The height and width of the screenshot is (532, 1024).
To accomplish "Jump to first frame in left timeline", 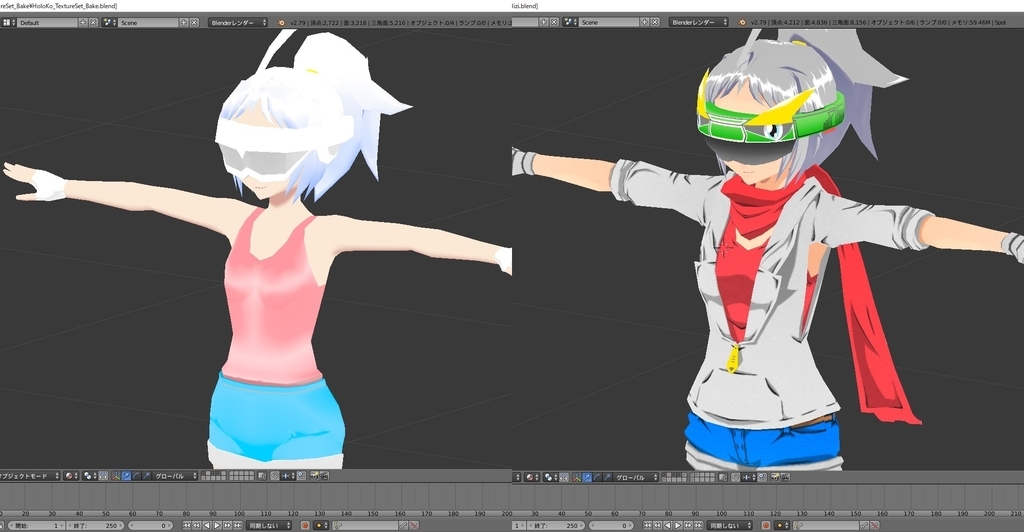I will click(x=186, y=525).
